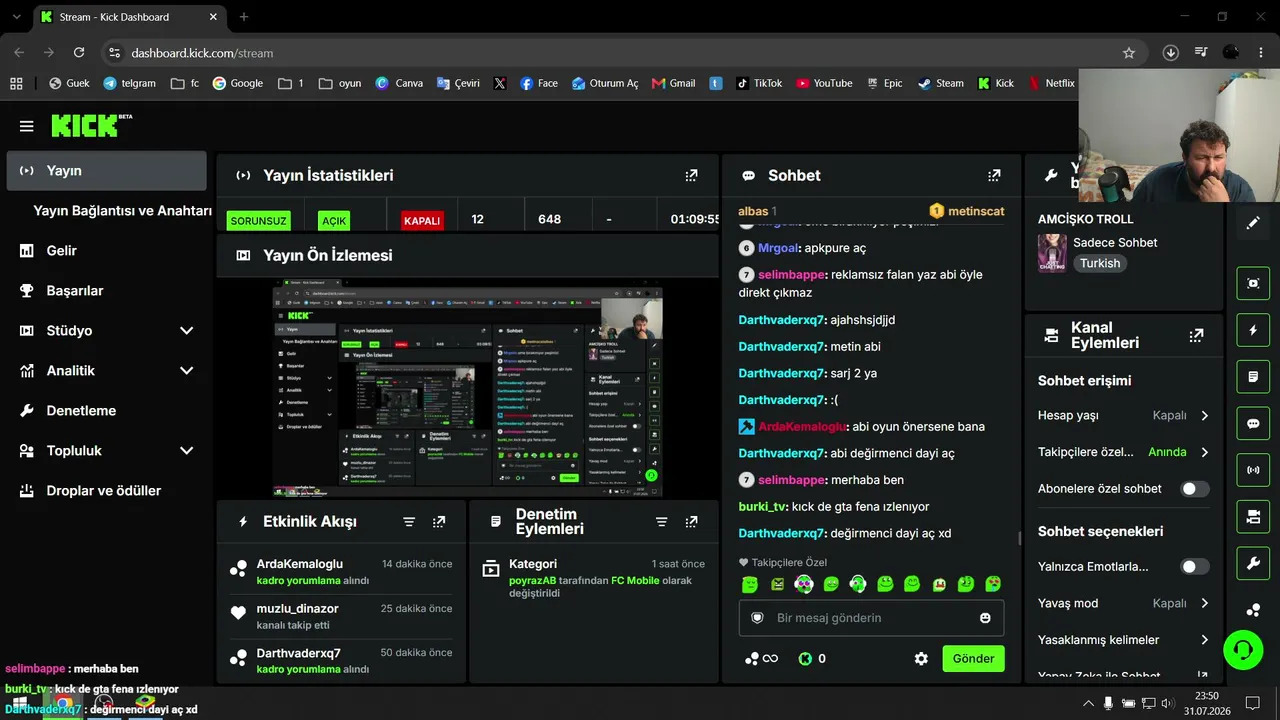Pop out the Sohbet chat panel
Viewport: 1280px width, 720px height.
pyautogui.click(x=994, y=175)
